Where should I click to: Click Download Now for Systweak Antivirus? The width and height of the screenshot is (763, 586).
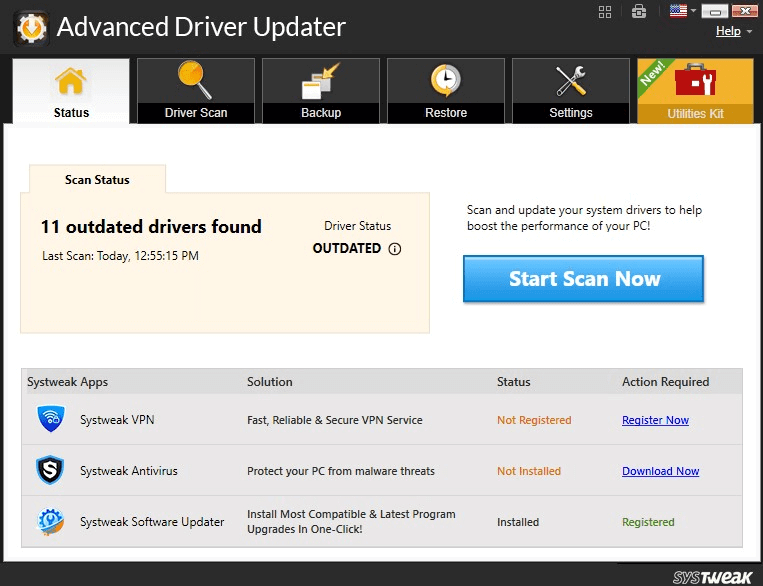point(660,471)
